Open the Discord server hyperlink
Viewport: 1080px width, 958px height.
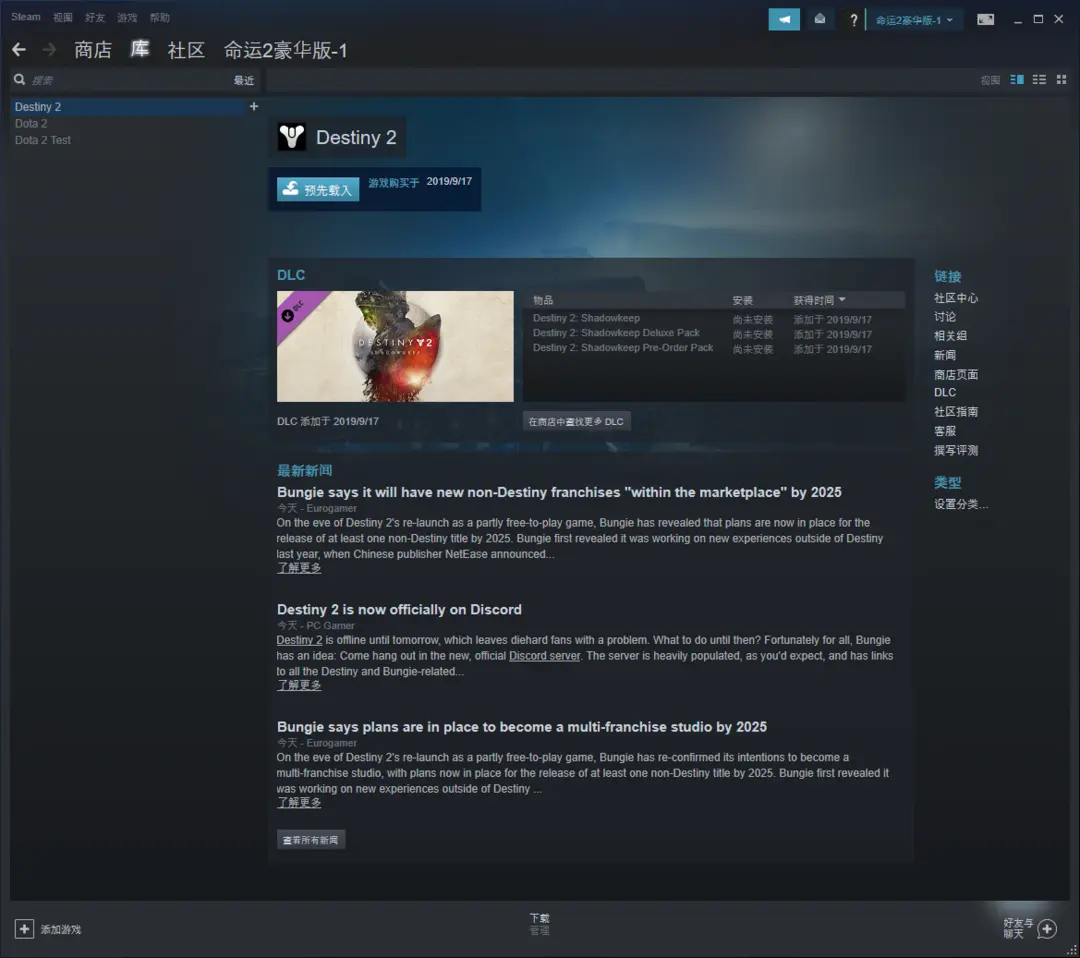(544, 656)
